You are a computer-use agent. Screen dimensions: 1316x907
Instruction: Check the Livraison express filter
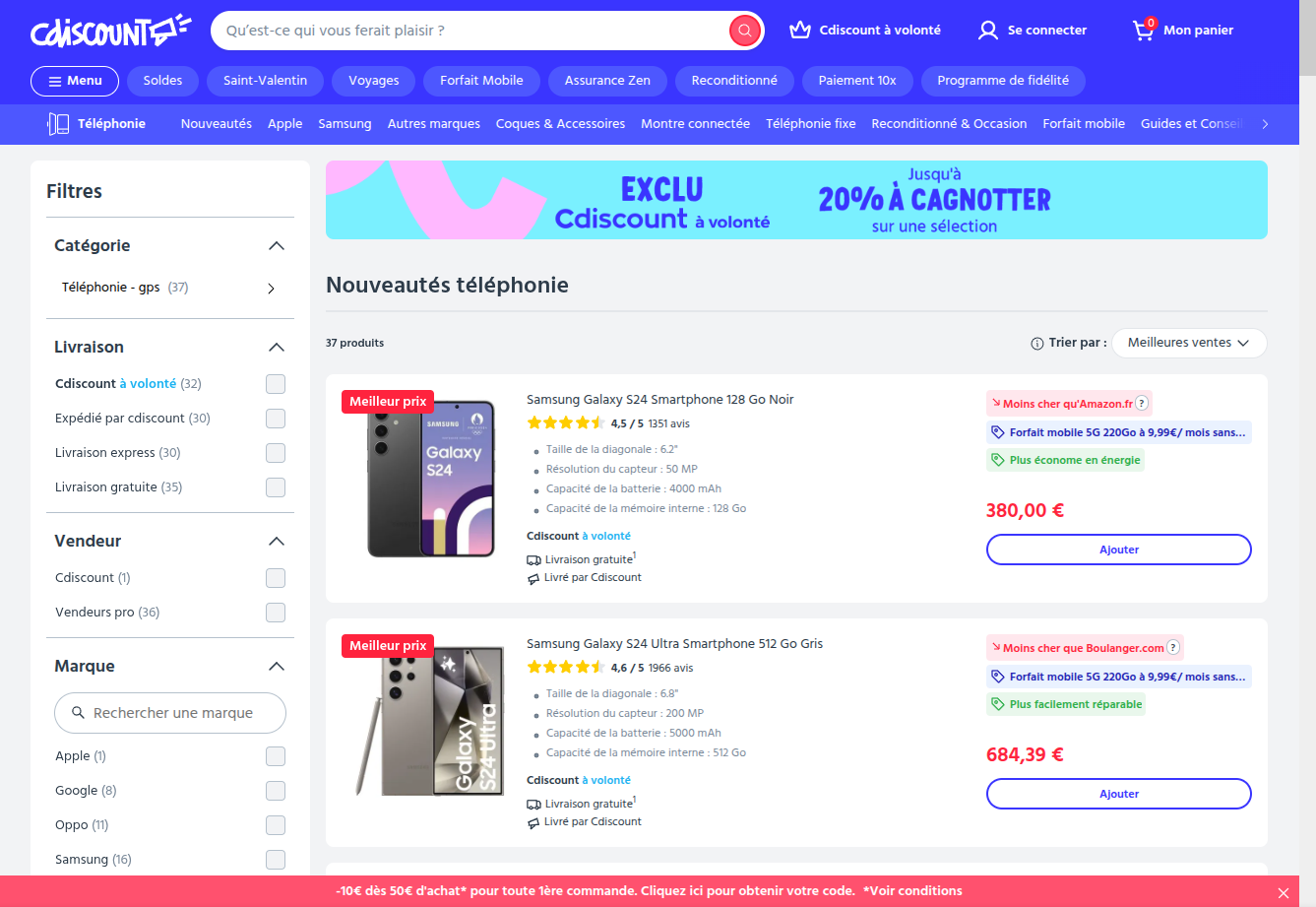click(x=276, y=453)
